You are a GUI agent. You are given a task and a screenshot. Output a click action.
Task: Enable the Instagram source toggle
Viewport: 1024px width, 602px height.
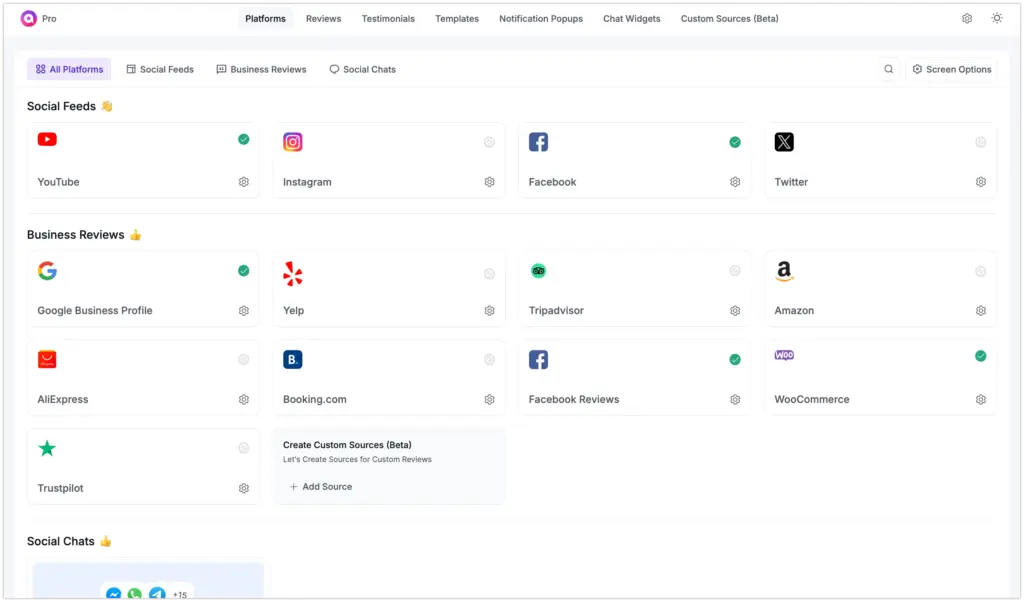pyautogui.click(x=489, y=141)
